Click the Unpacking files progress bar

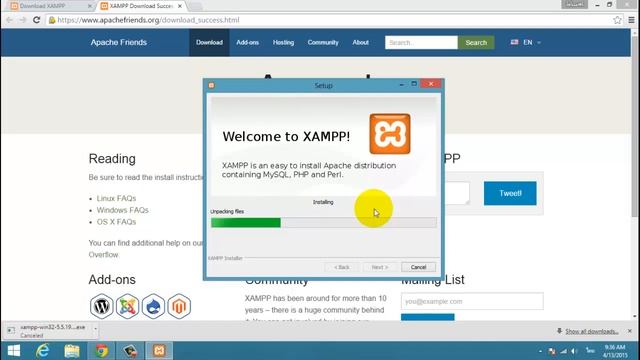(x=323, y=222)
